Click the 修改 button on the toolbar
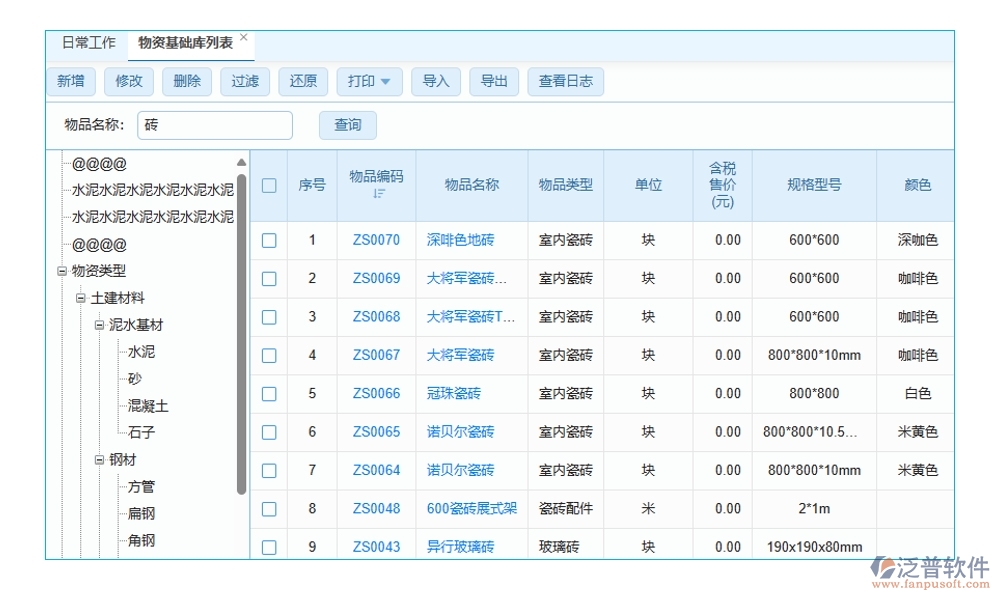1000x600 pixels. pos(128,81)
